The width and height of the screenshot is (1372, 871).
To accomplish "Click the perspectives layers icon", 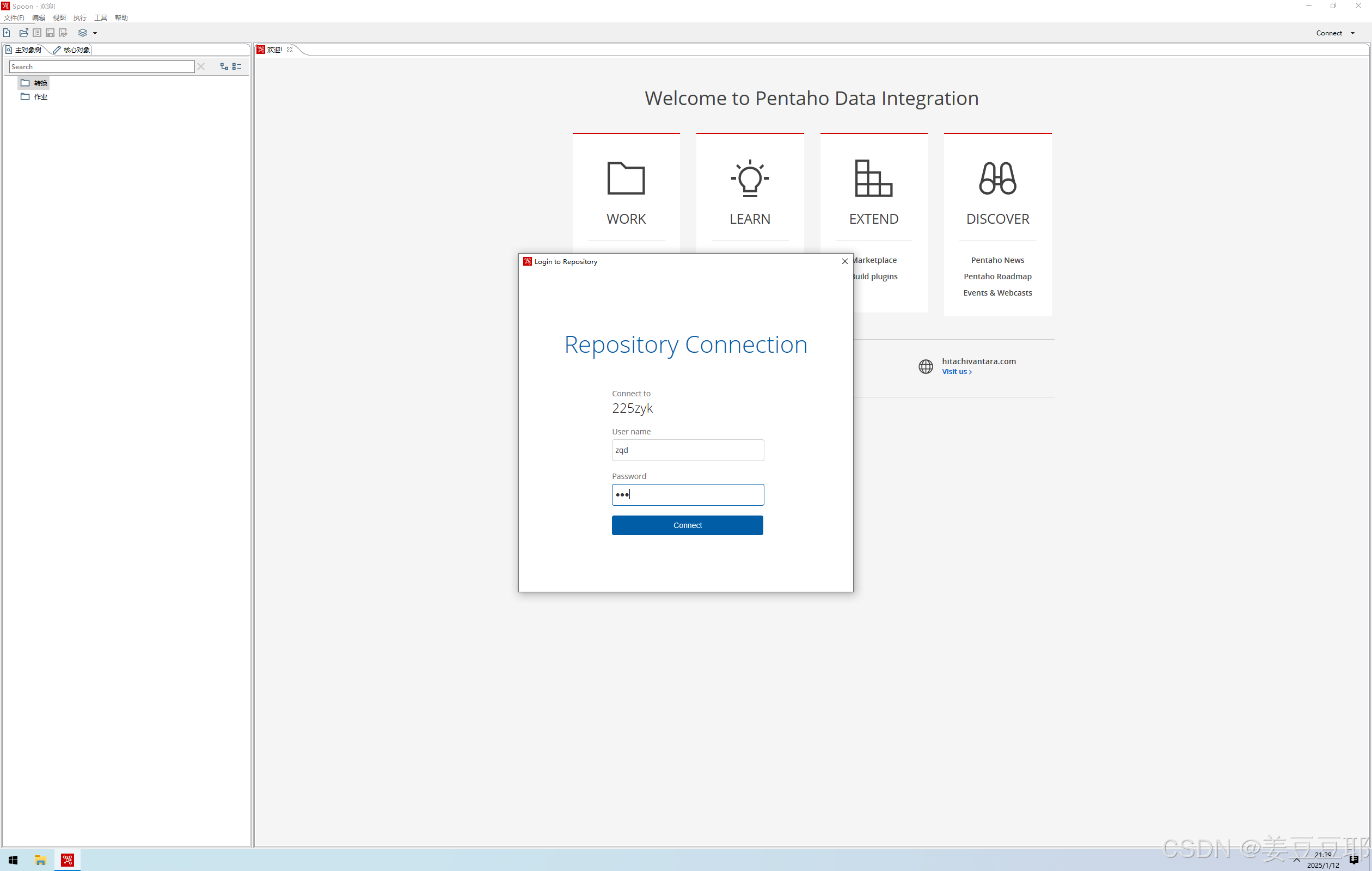I will point(83,33).
